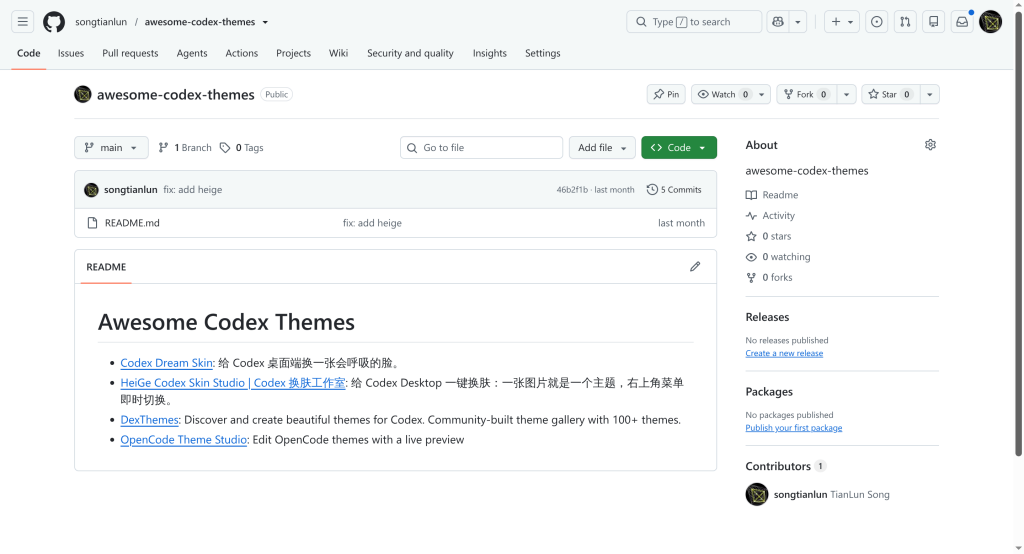The image size is (1024, 554).
Task: Click the repo avatar beside awesome-codex-themes title
Action: (x=83, y=94)
